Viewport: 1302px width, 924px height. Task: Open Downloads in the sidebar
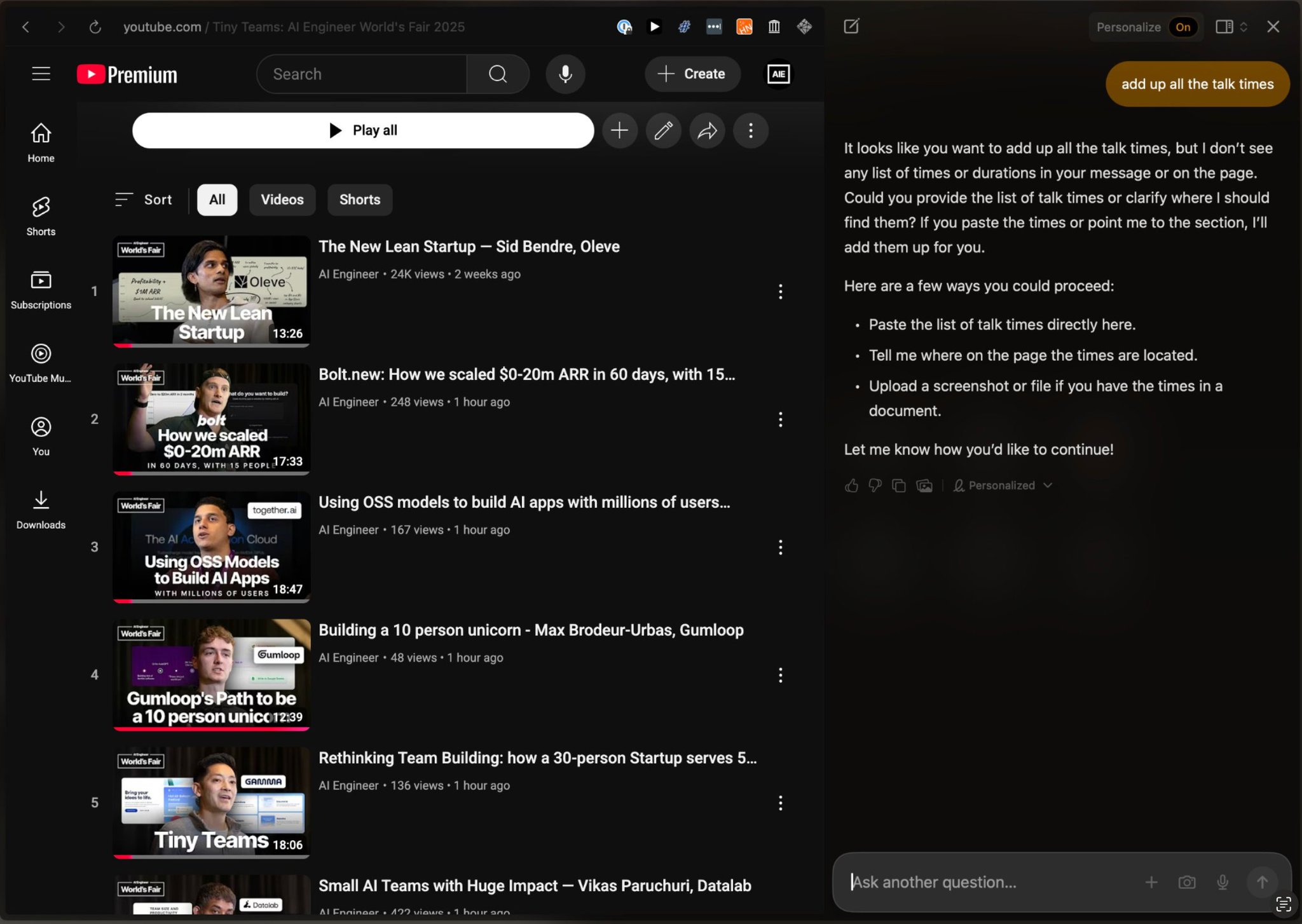click(41, 509)
